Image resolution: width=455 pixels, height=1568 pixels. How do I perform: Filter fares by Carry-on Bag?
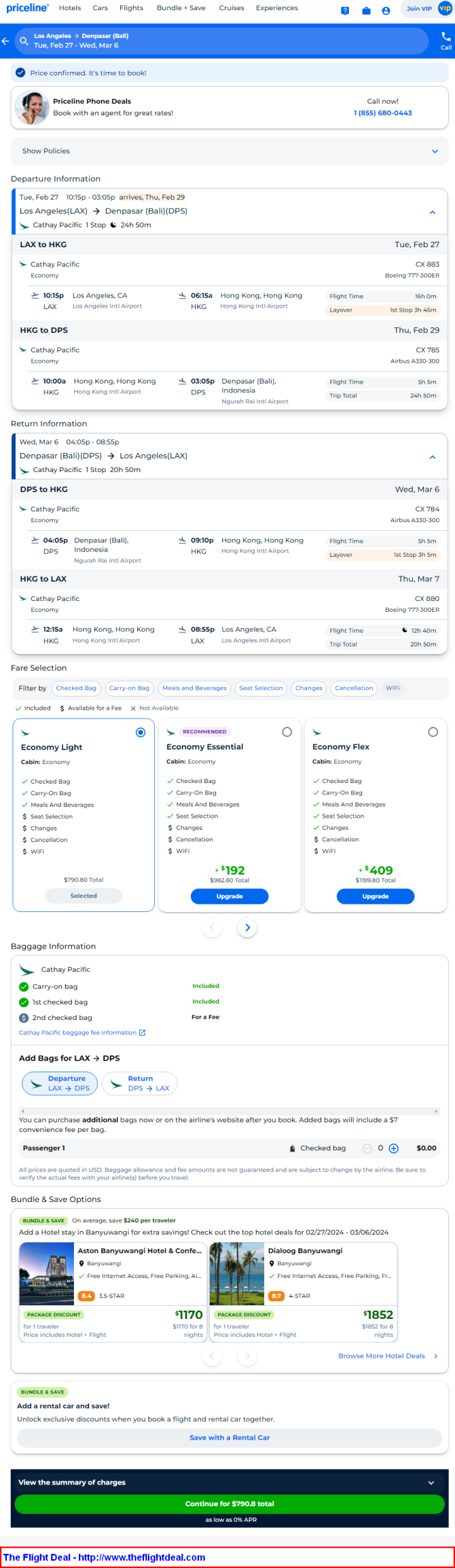129,688
